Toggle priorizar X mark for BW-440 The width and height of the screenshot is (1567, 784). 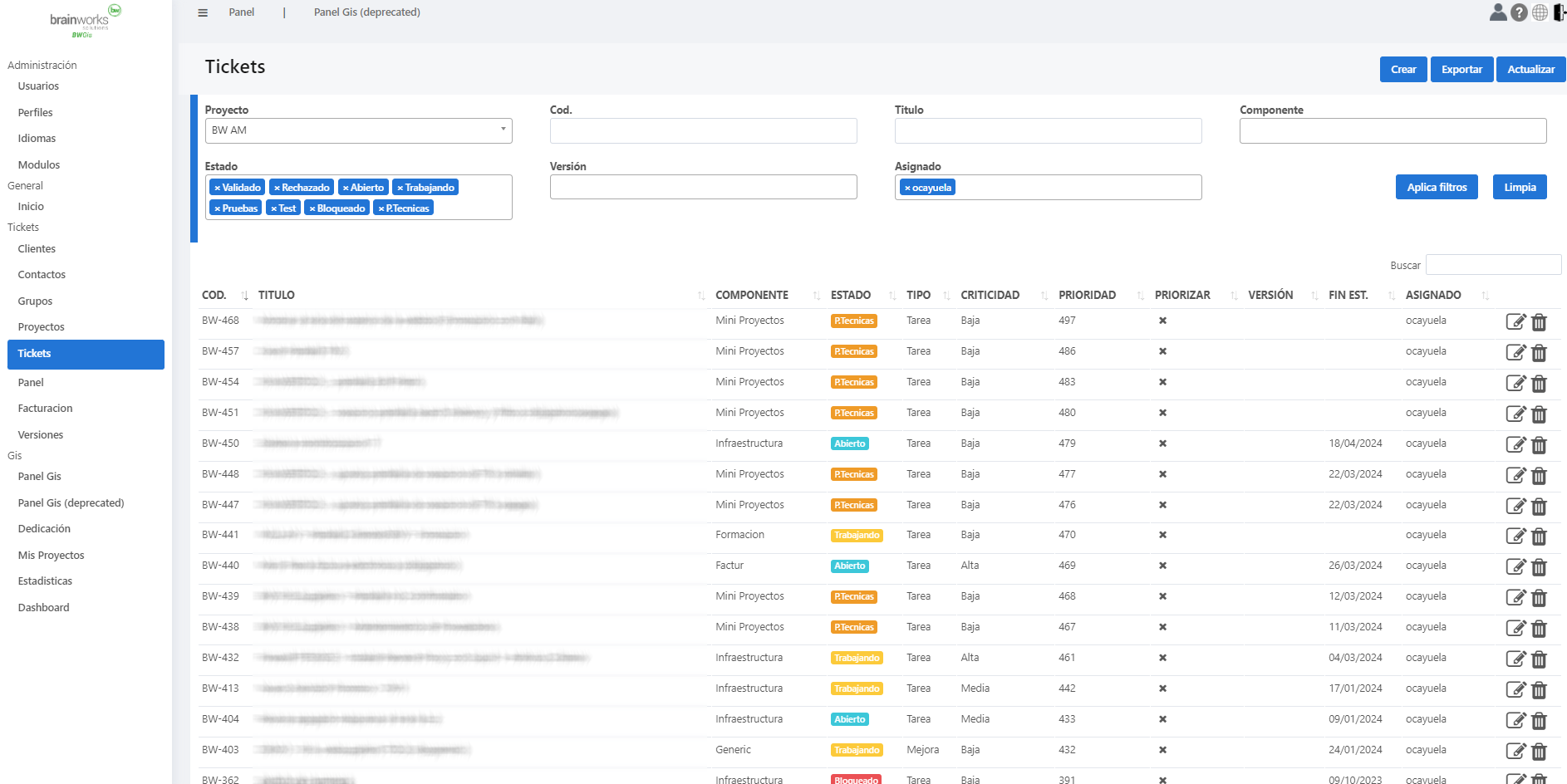[x=1162, y=566]
